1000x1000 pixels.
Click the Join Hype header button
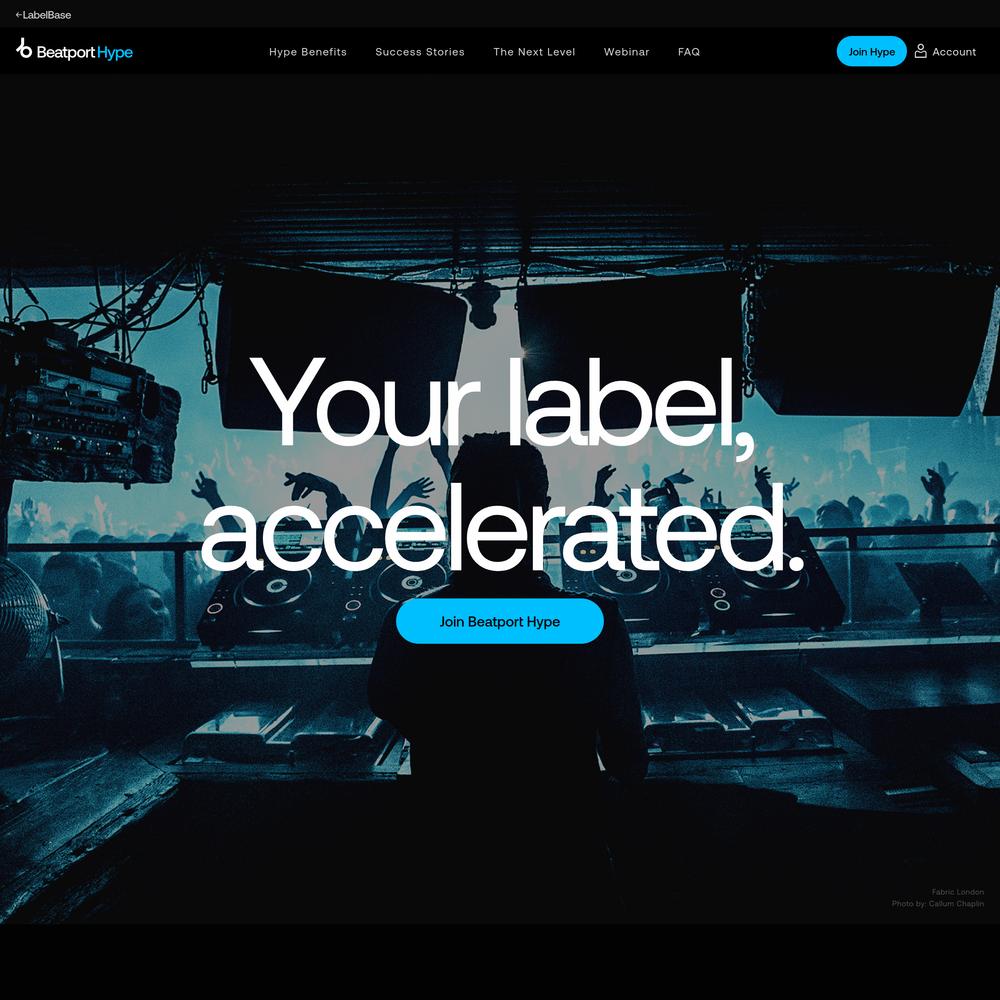coord(871,51)
